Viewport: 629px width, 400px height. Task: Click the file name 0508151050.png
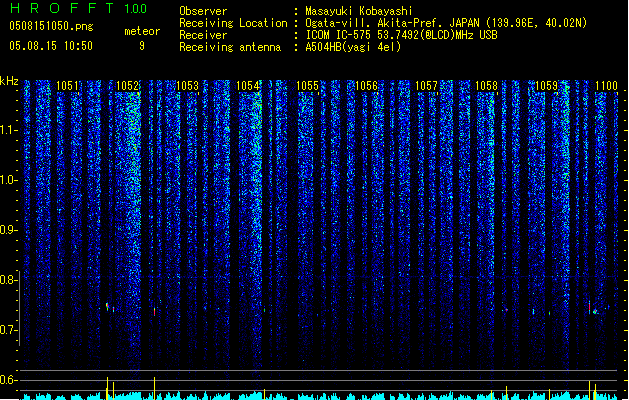coord(51,26)
